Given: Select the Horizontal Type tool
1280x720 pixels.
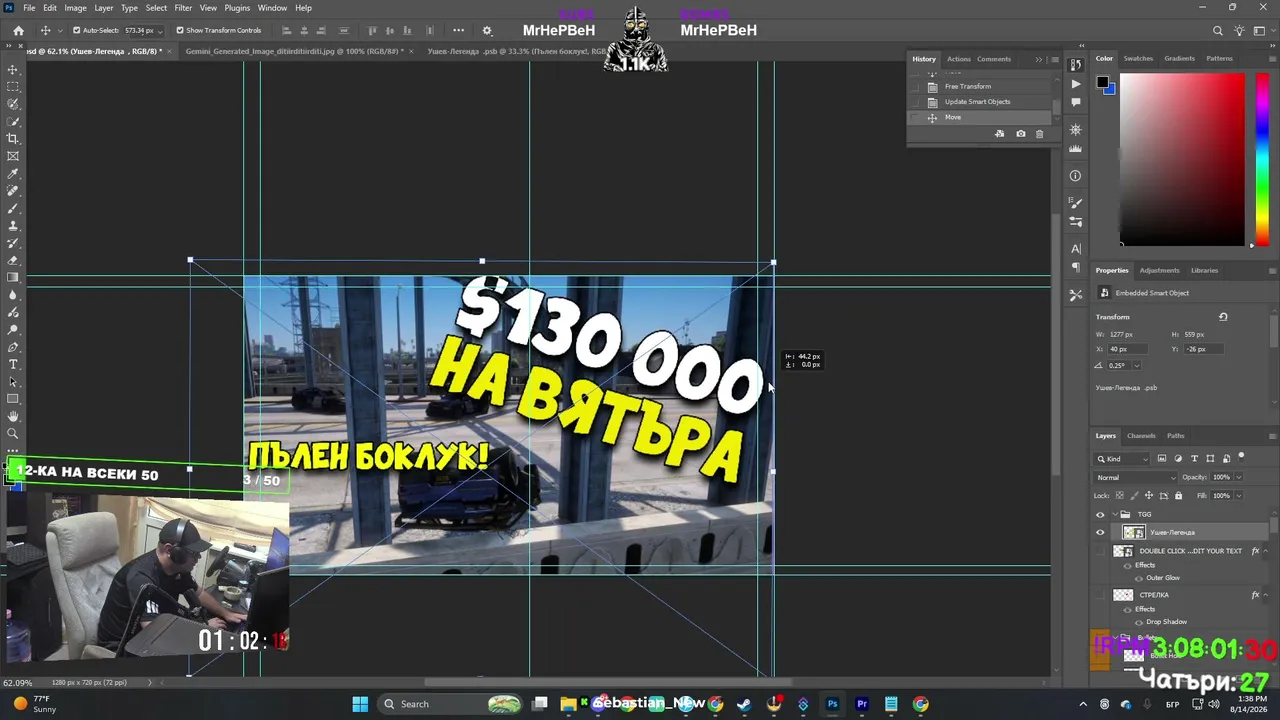Looking at the screenshot, I should pyautogui.click(x=13, y=364).
